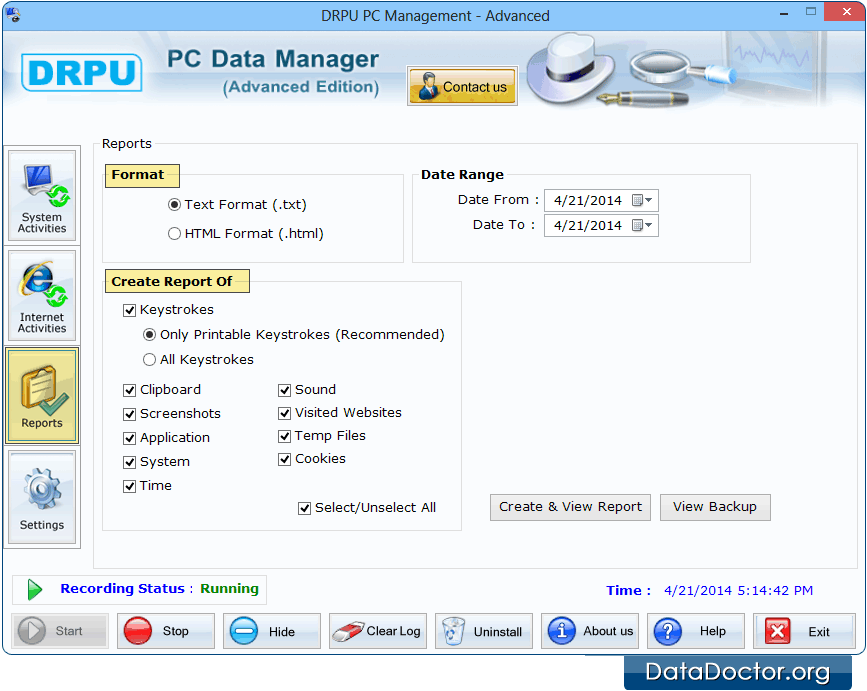Click the 'Recording Status :' text

(127, 588)
